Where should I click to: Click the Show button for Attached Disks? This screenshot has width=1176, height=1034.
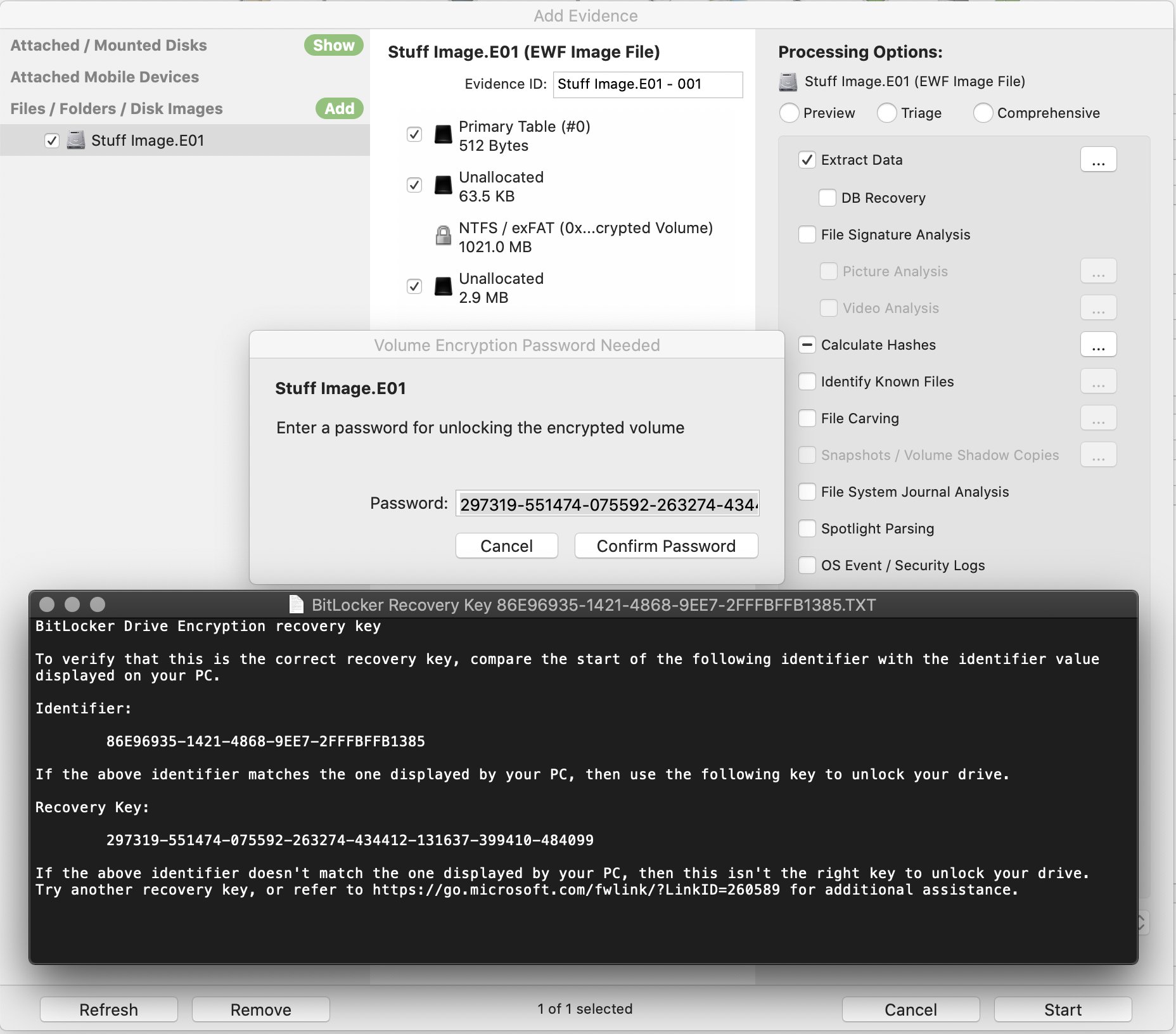point(334,45)
